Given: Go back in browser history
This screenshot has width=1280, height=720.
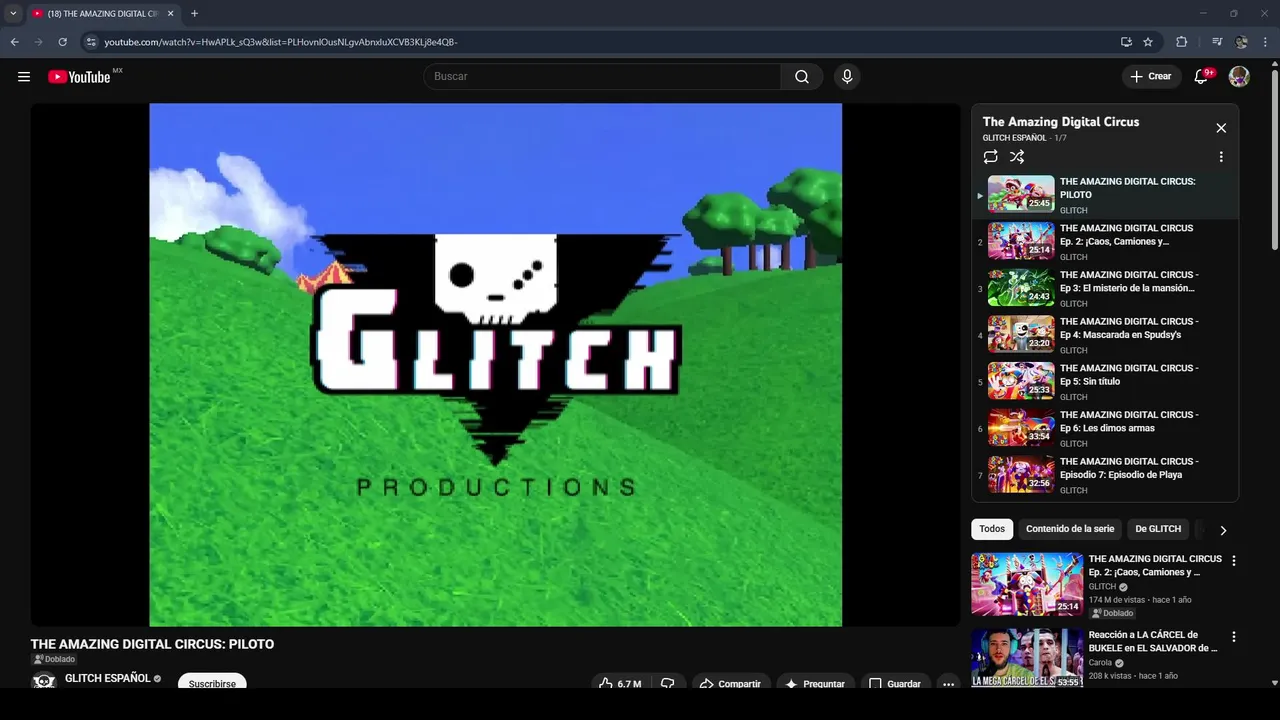Looking at the screenshot, I should (x=14, y=42).
